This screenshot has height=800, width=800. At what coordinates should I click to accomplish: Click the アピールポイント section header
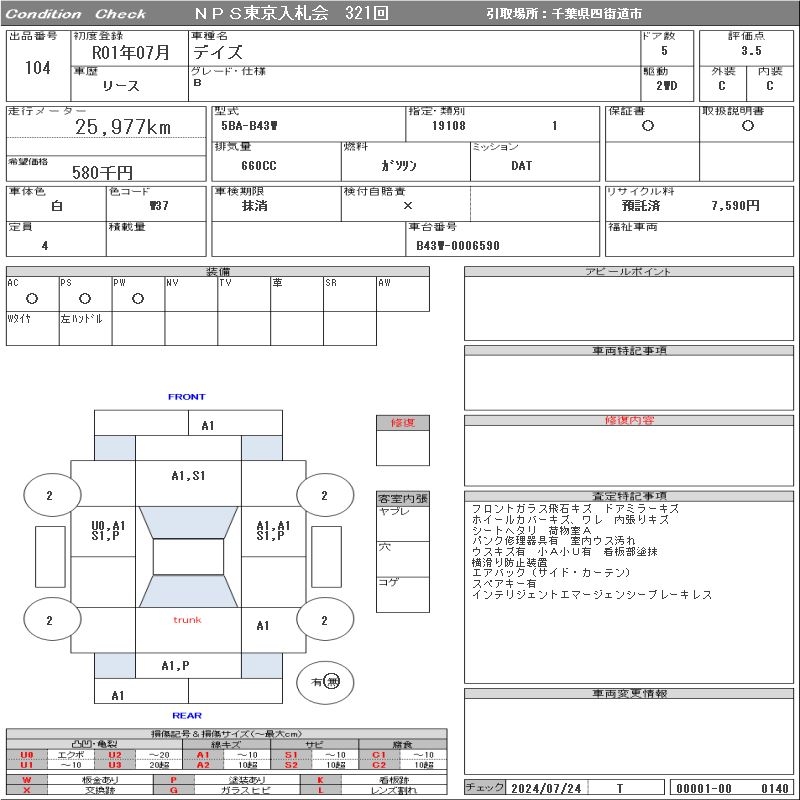(629, 271)
